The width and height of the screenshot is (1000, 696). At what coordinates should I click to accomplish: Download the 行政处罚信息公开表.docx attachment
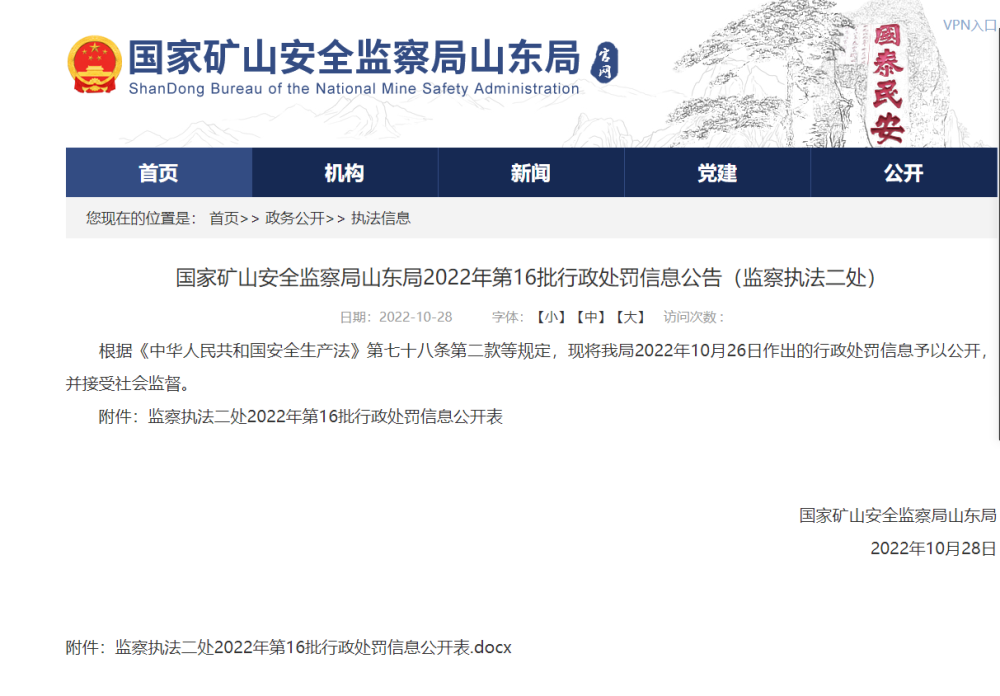313,647
